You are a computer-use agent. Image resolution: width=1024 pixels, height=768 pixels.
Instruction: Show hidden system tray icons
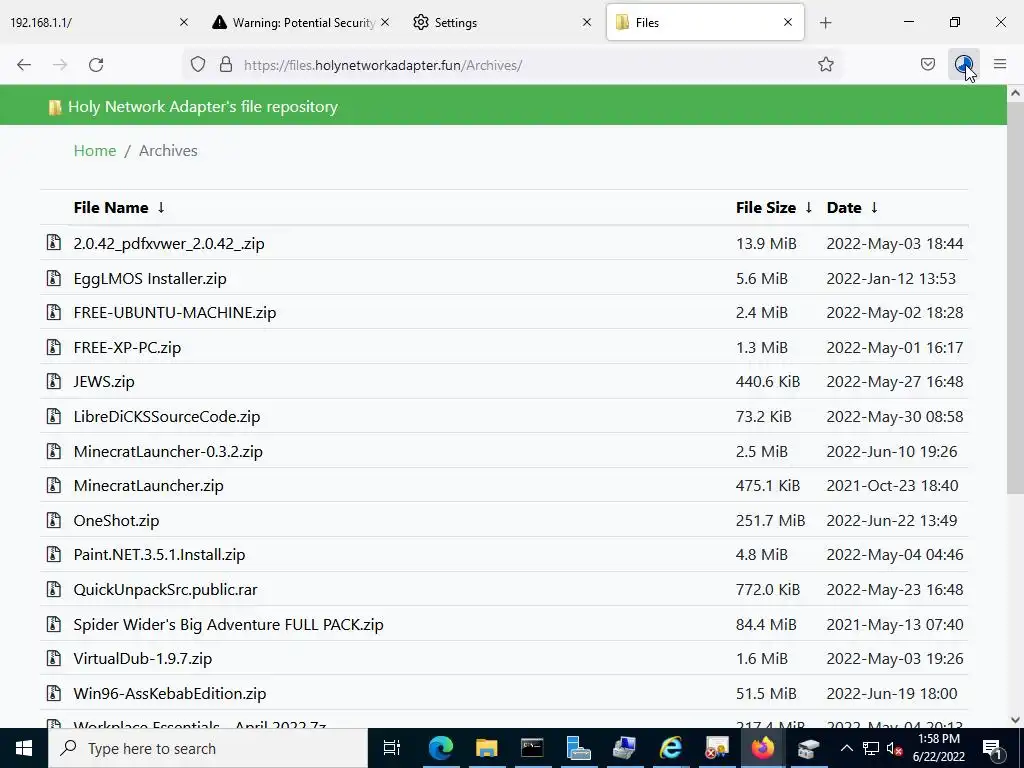(846, 748)
